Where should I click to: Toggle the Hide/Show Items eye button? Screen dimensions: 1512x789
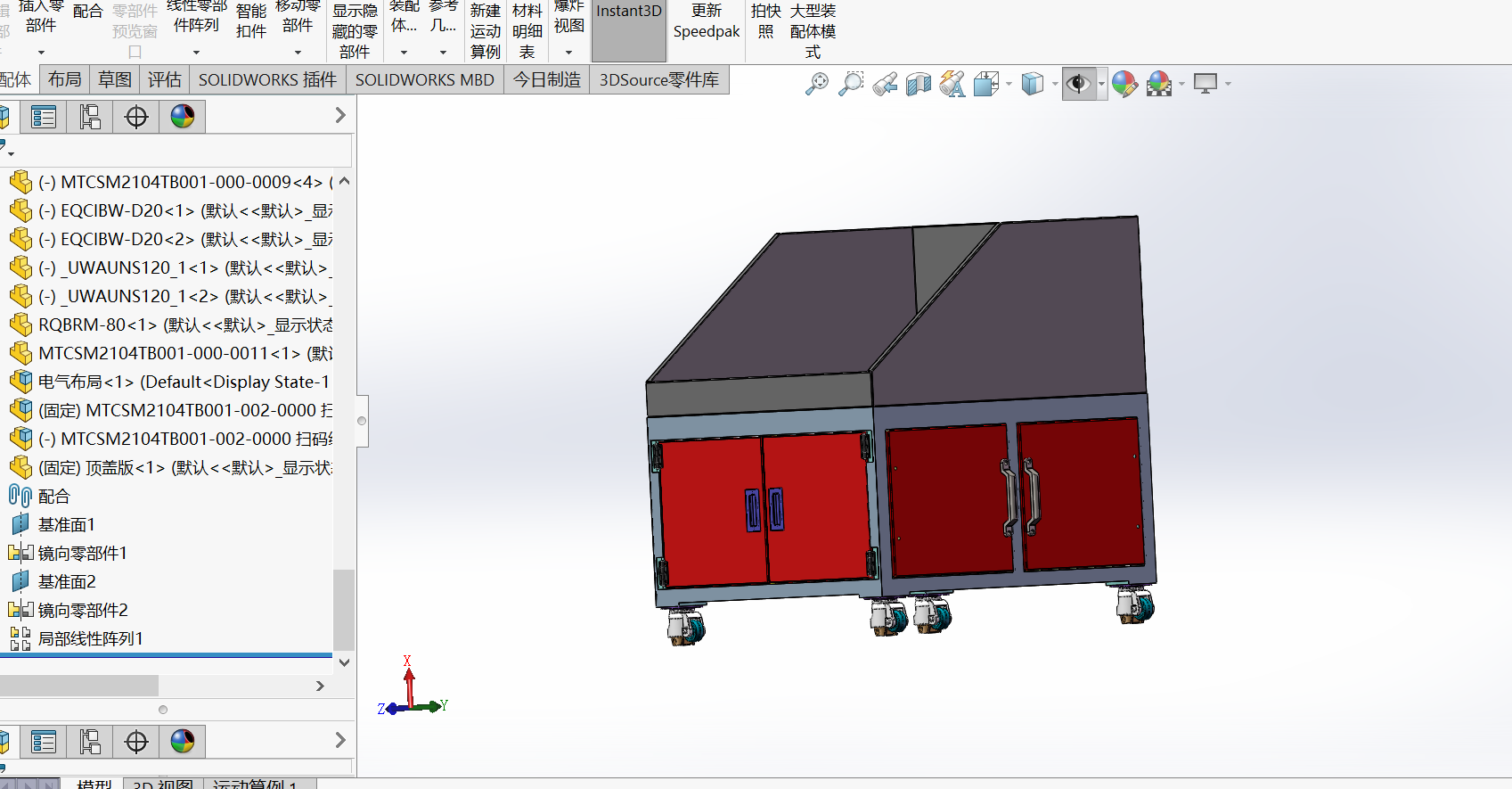[1079, 84]
